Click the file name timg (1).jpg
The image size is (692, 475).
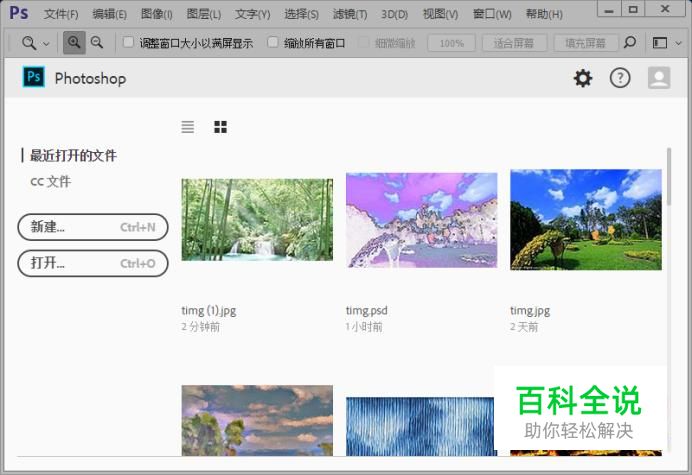(208, 311)
